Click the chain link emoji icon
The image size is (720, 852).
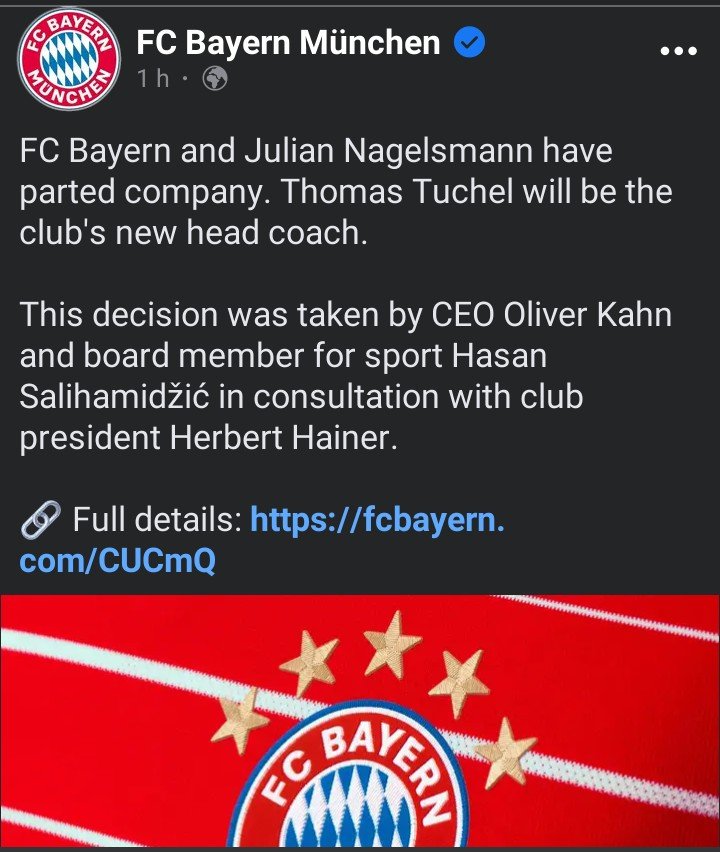pos(40,520)
